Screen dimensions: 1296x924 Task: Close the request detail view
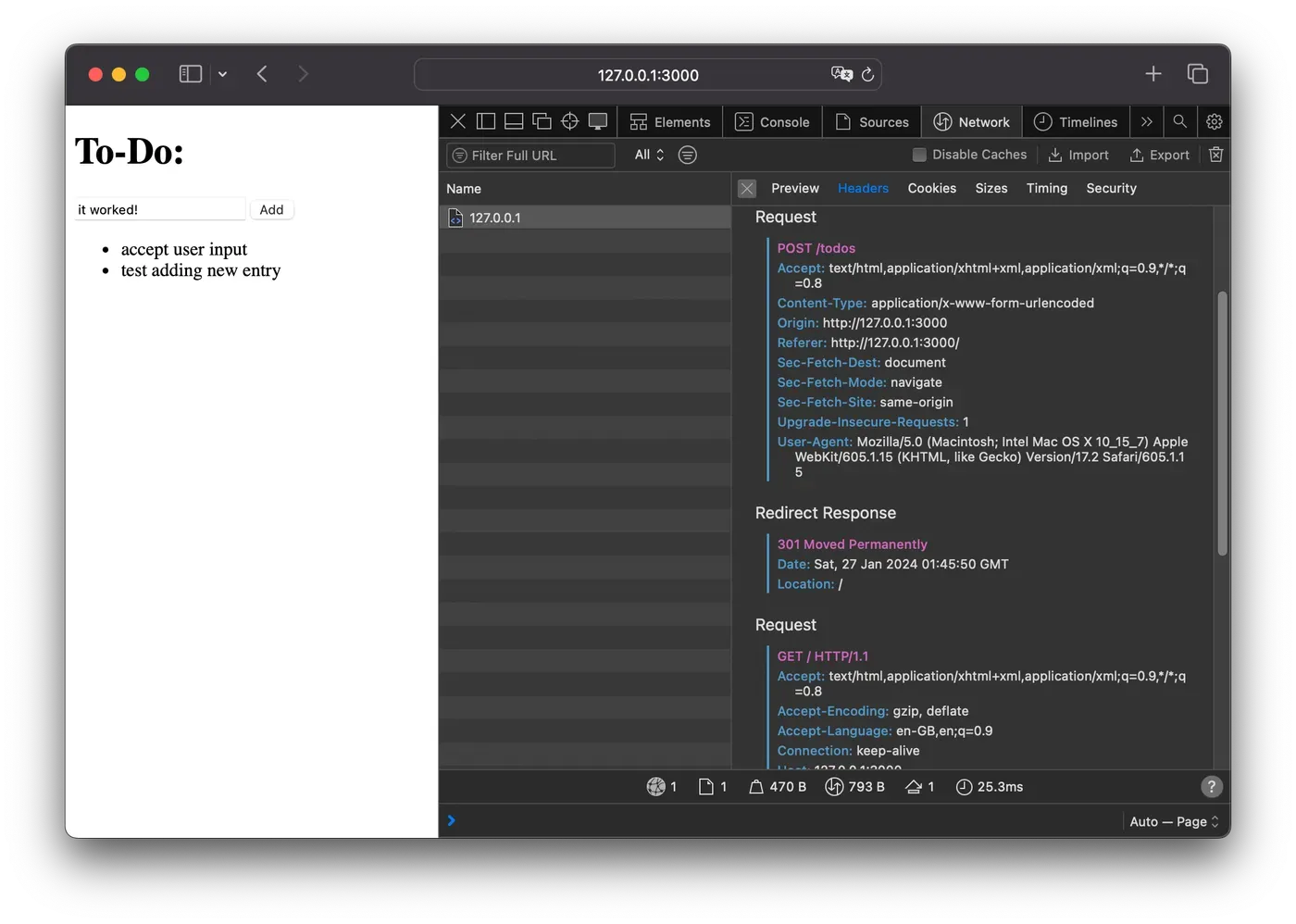[747, 189]
